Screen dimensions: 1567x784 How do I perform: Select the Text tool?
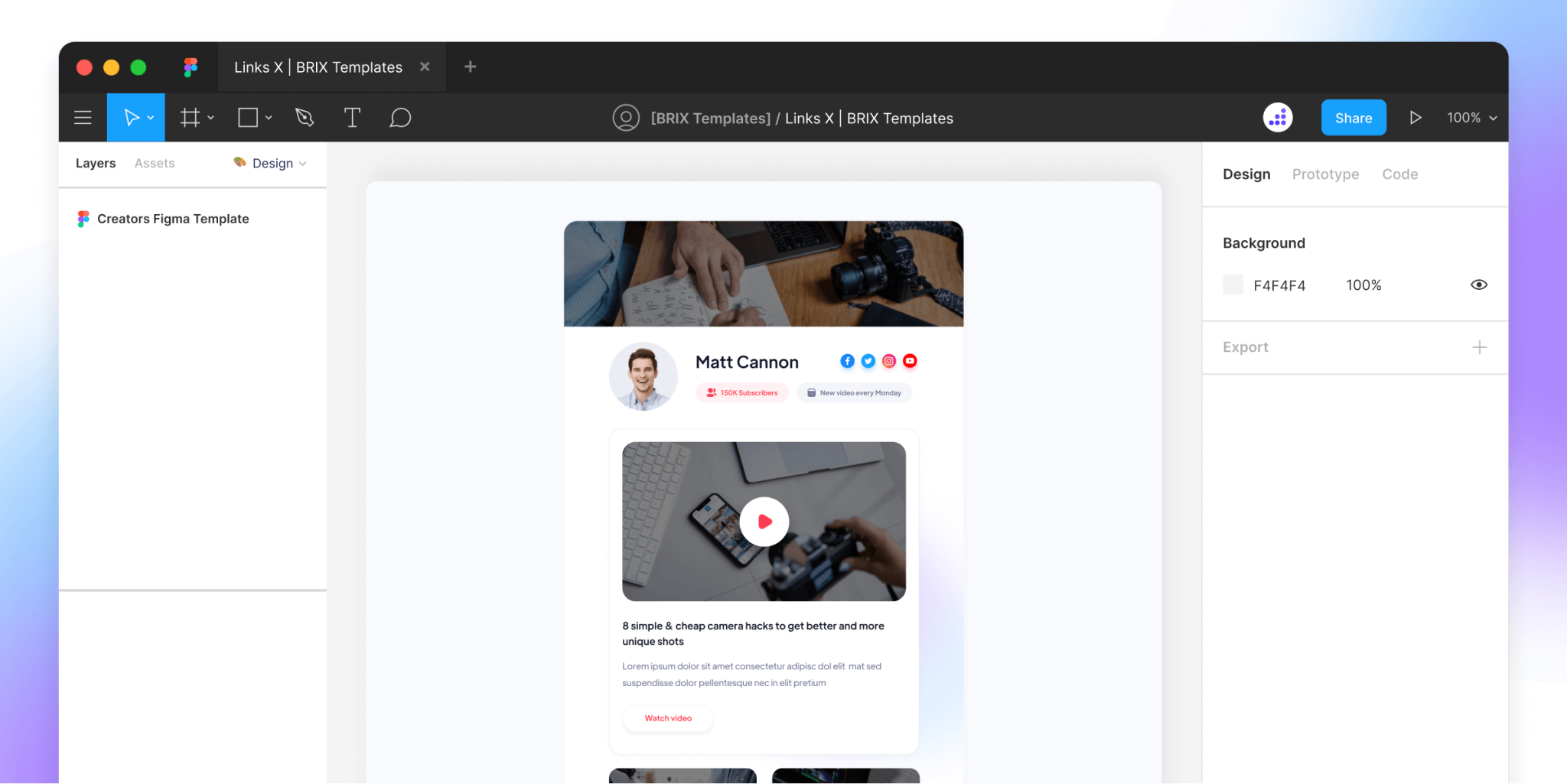352,117
